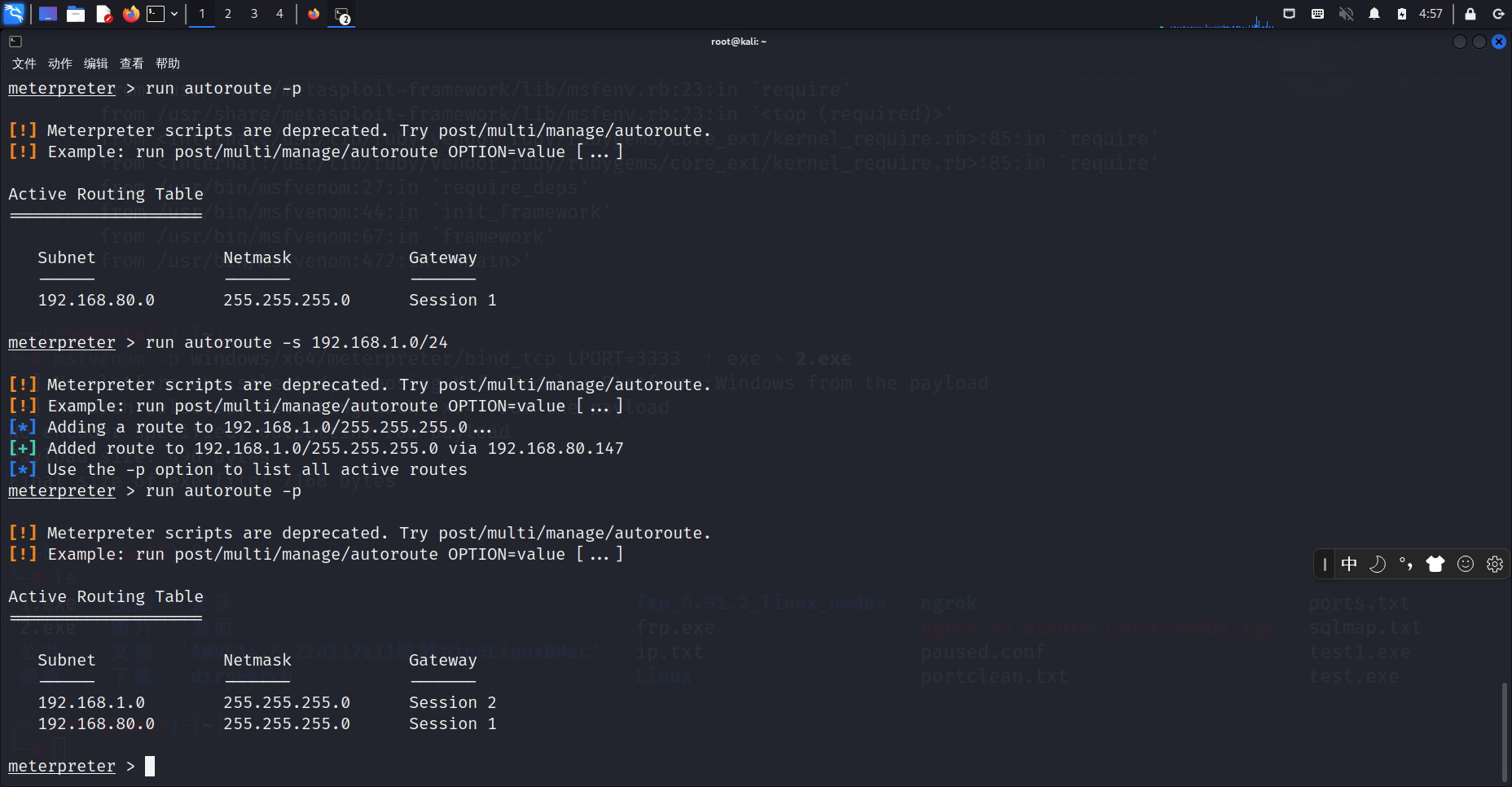Open the 文件 menu in the terminal
Image resolution: width=1512 pixels, height=787 pixels.
pos(24,64)
